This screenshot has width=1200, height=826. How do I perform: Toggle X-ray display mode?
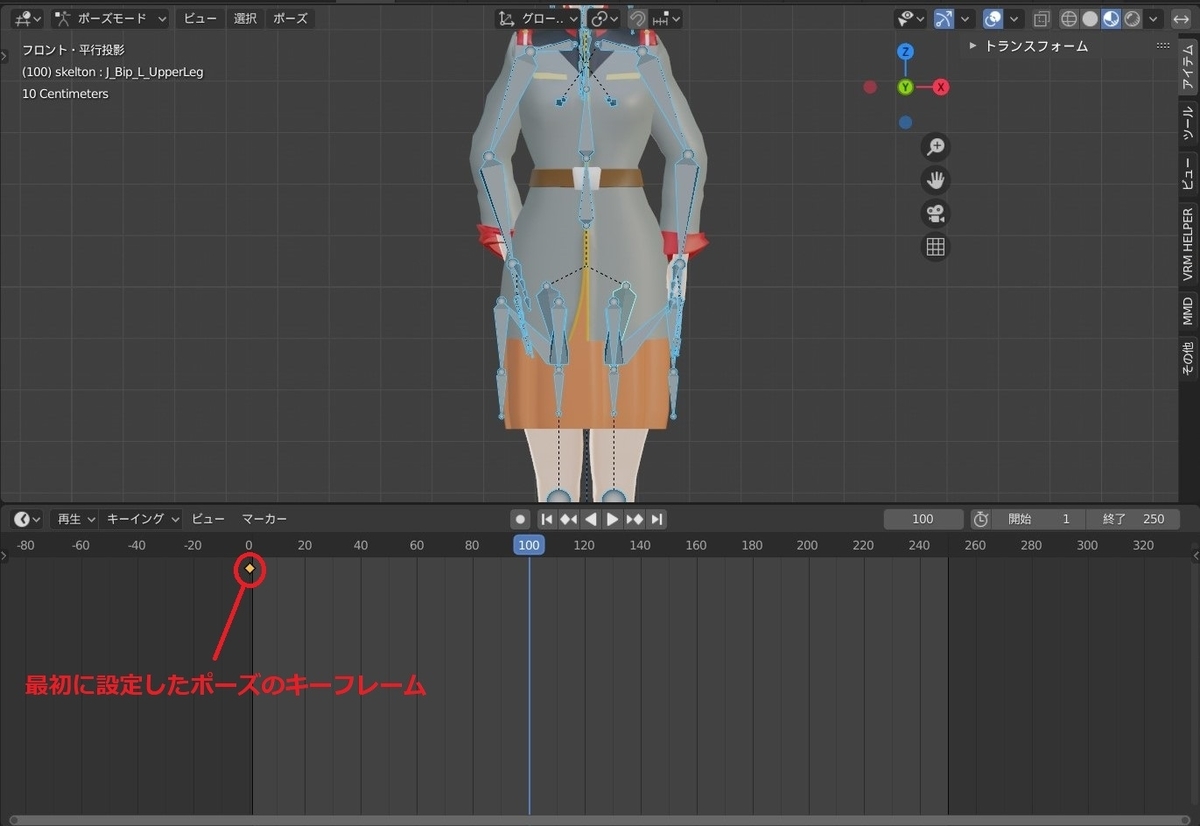(x=1042, y=18)
